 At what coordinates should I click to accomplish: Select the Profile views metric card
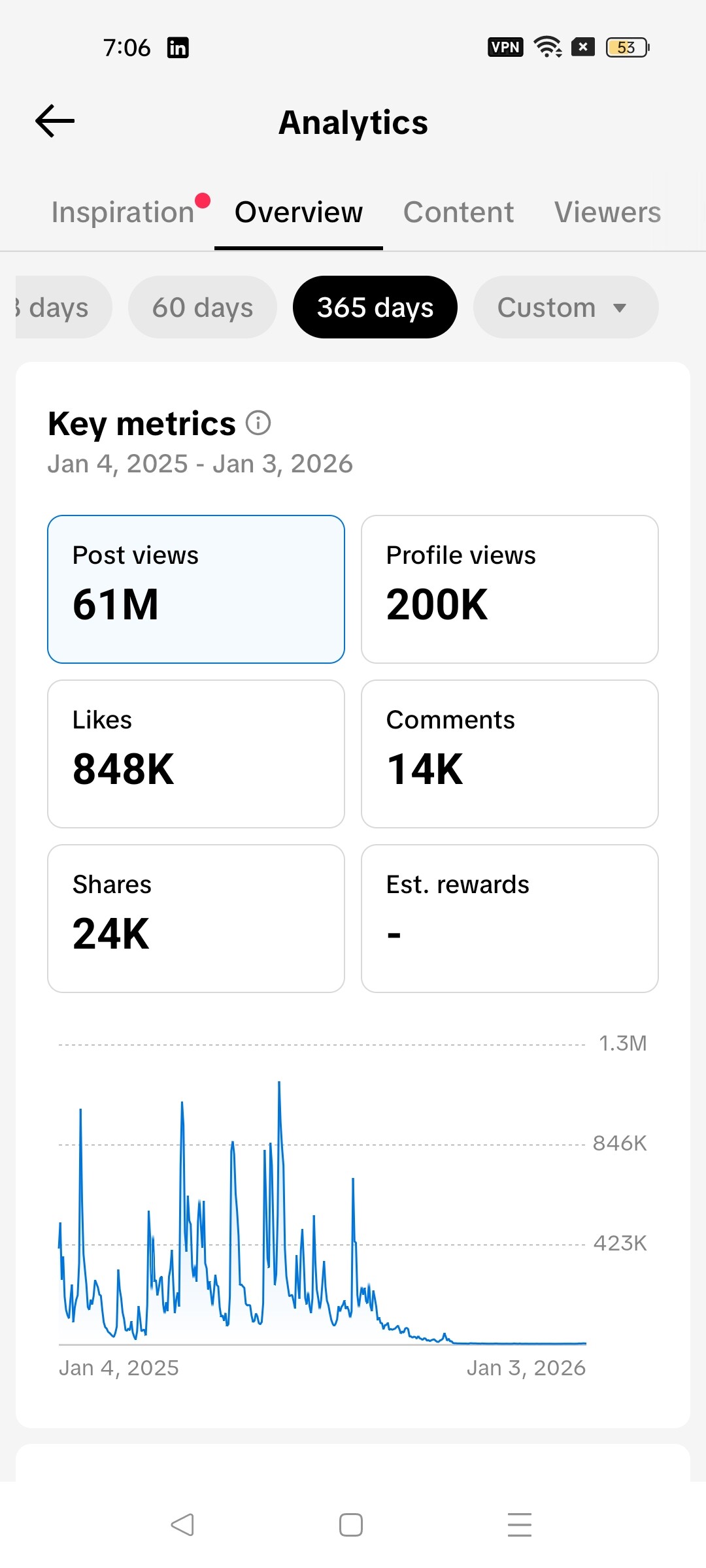tap(510, 589)
